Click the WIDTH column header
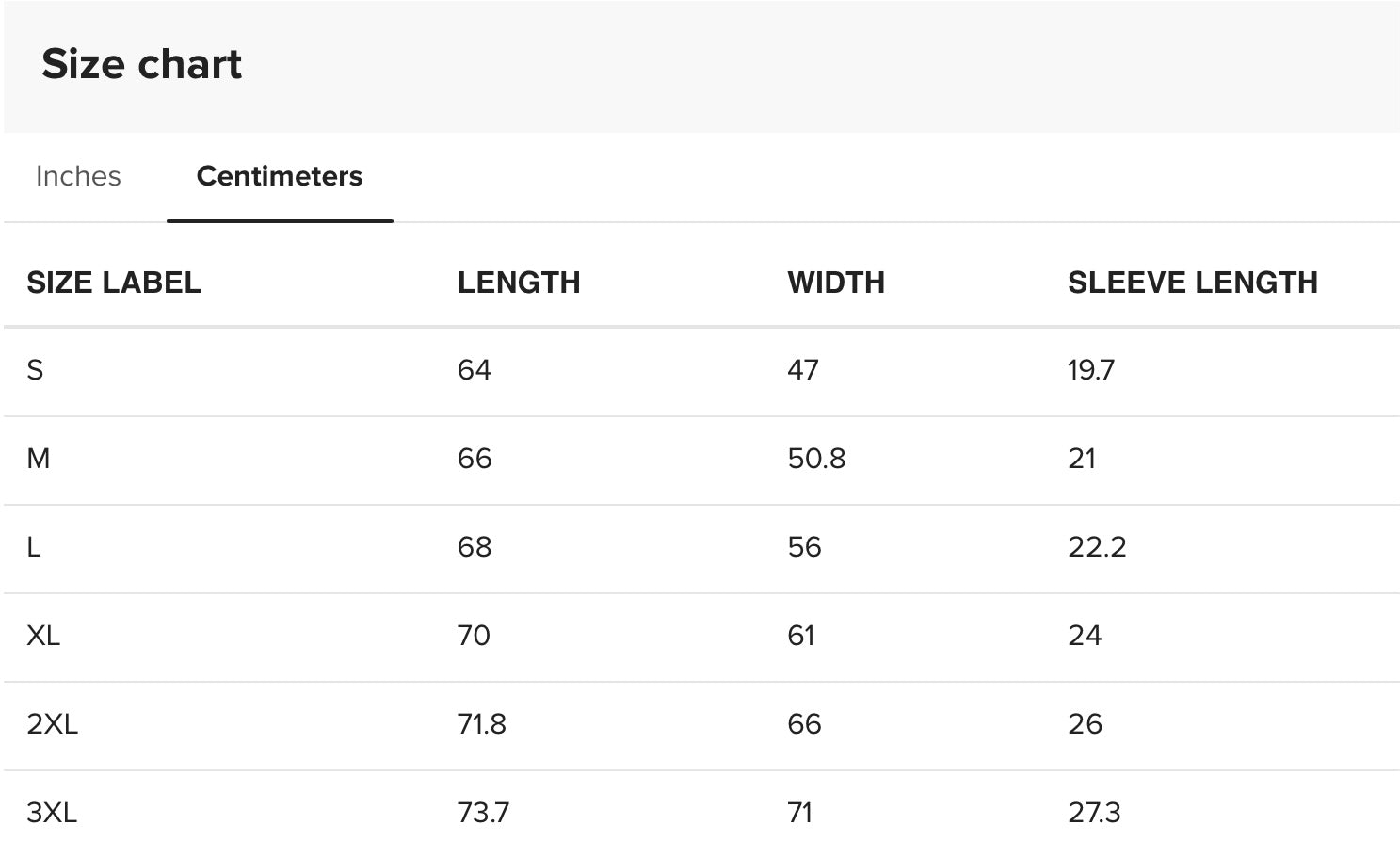The width and height of the screenshot is (1400, 857). coord(836,283)
